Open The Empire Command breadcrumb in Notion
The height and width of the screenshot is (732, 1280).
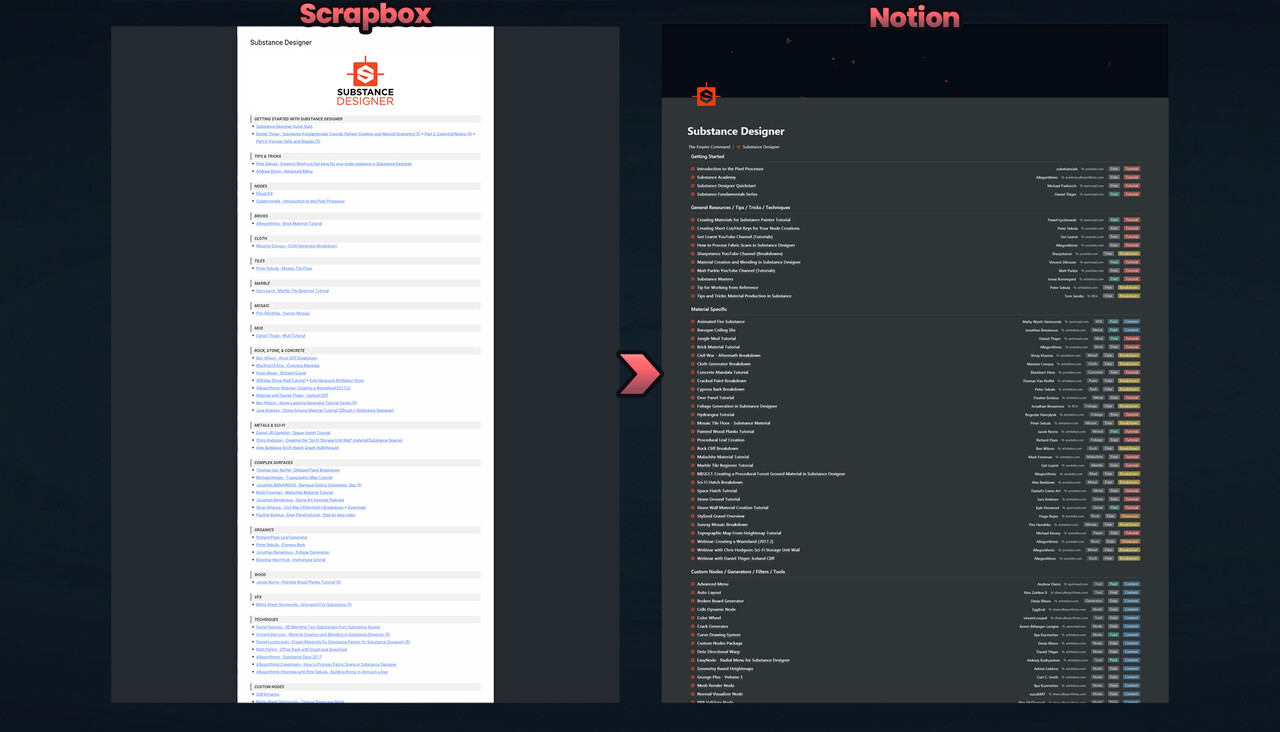pos(708,147)
